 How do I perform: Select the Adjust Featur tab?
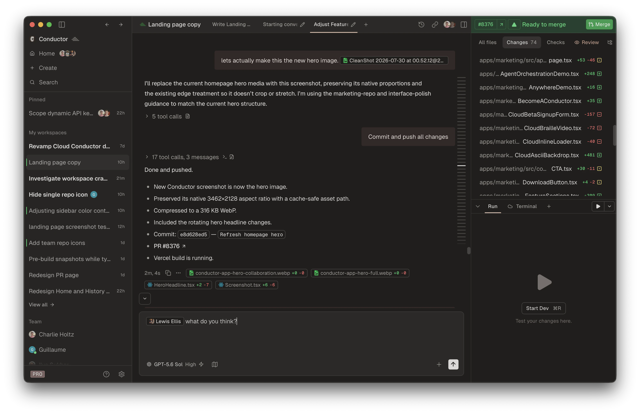[330, 24]
